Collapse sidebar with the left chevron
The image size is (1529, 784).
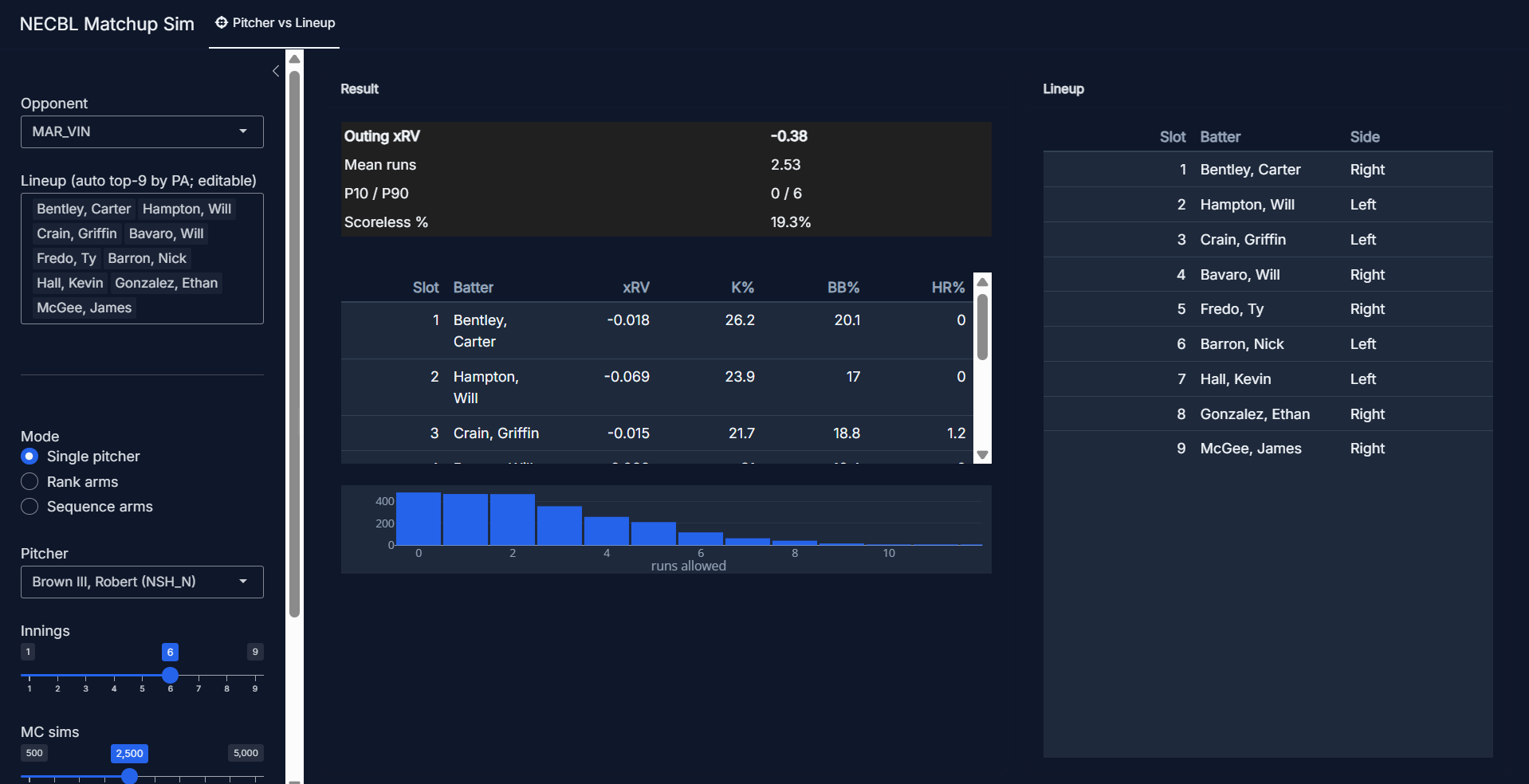click(276, 71)
